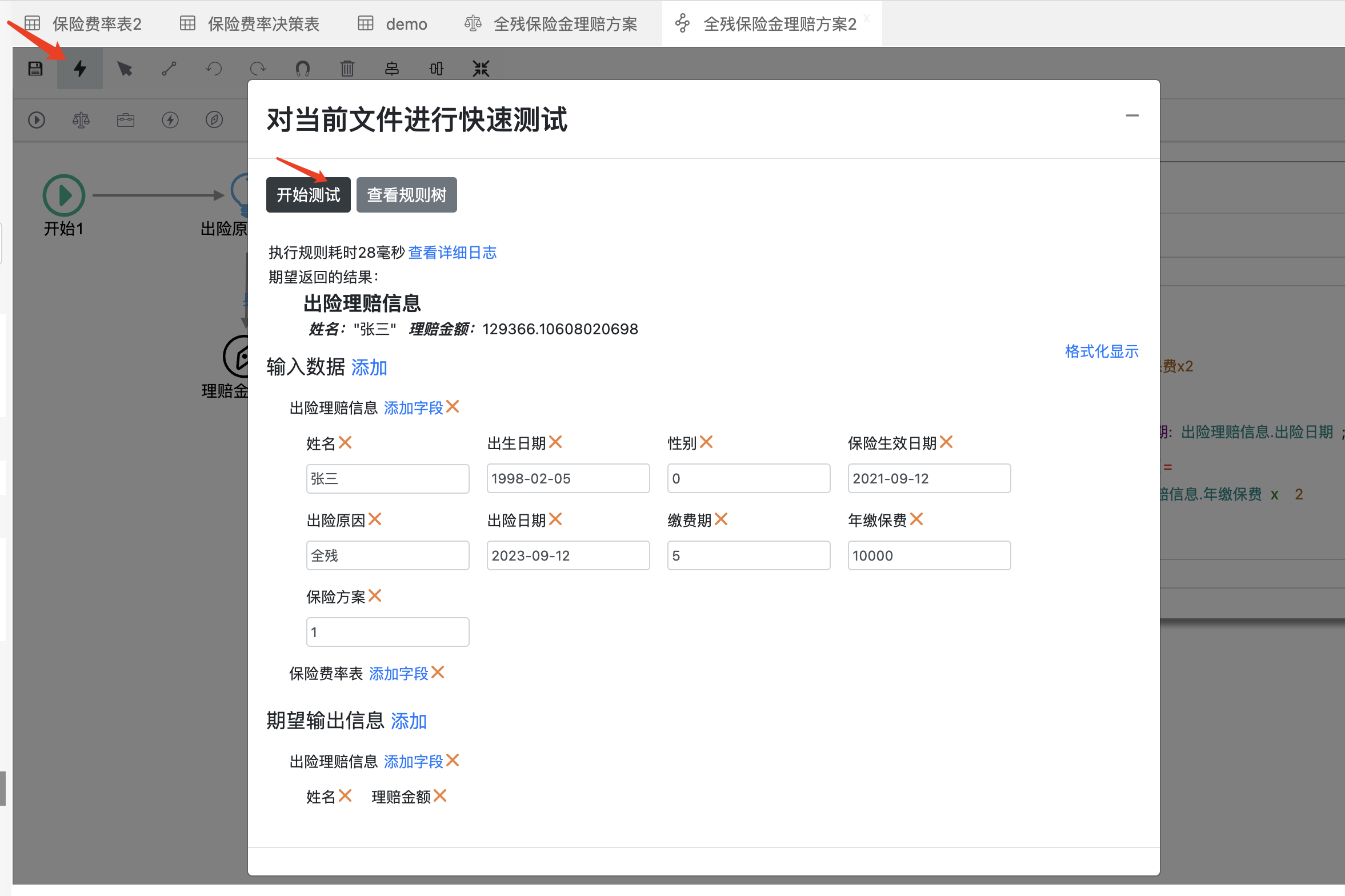Open the demo tab
Viewport: 1345px width, 896px height.
[406, 24]
